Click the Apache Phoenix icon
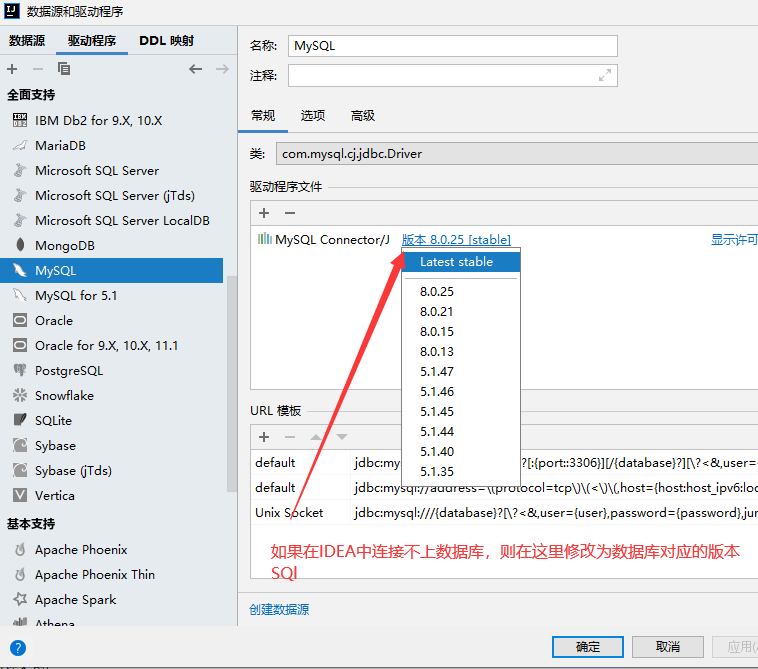Viewport: 758px width, 669px height. (x=20, y=550)
